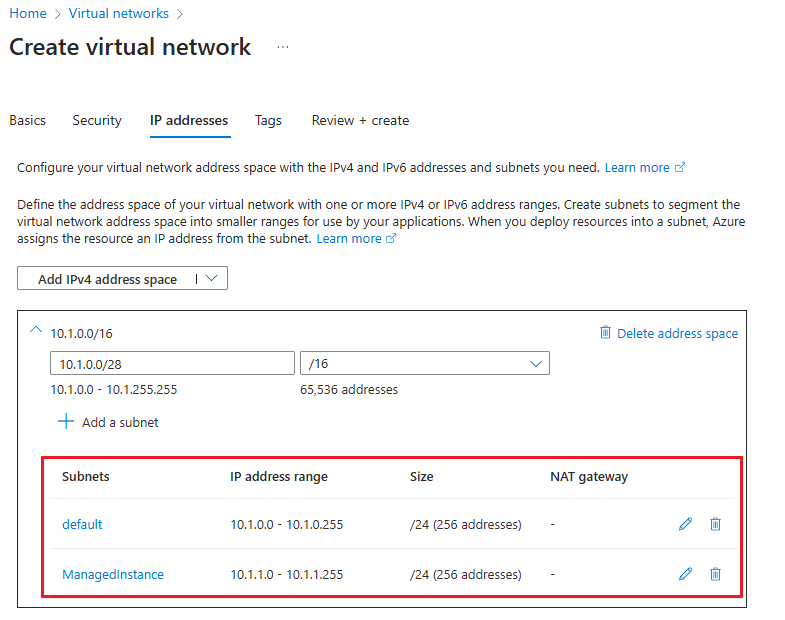
Task: Go to the Tags tab
Action: click(x=268, y=120)
